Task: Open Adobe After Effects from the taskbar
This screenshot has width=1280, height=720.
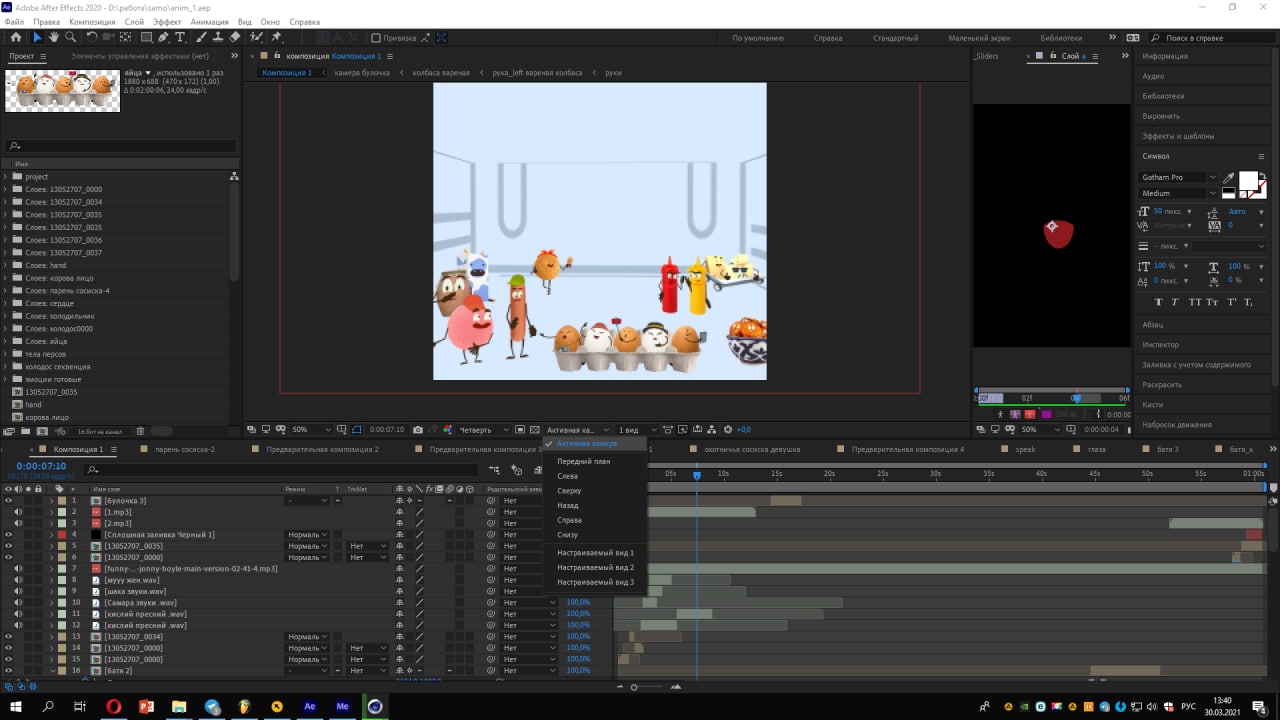Action: tap(310, 706)
